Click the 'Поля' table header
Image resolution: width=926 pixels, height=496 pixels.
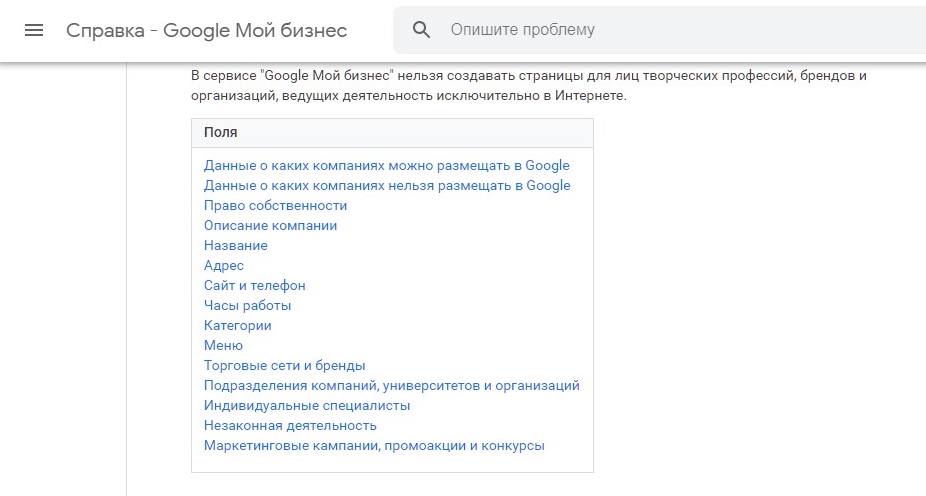(x=221, y=133)
